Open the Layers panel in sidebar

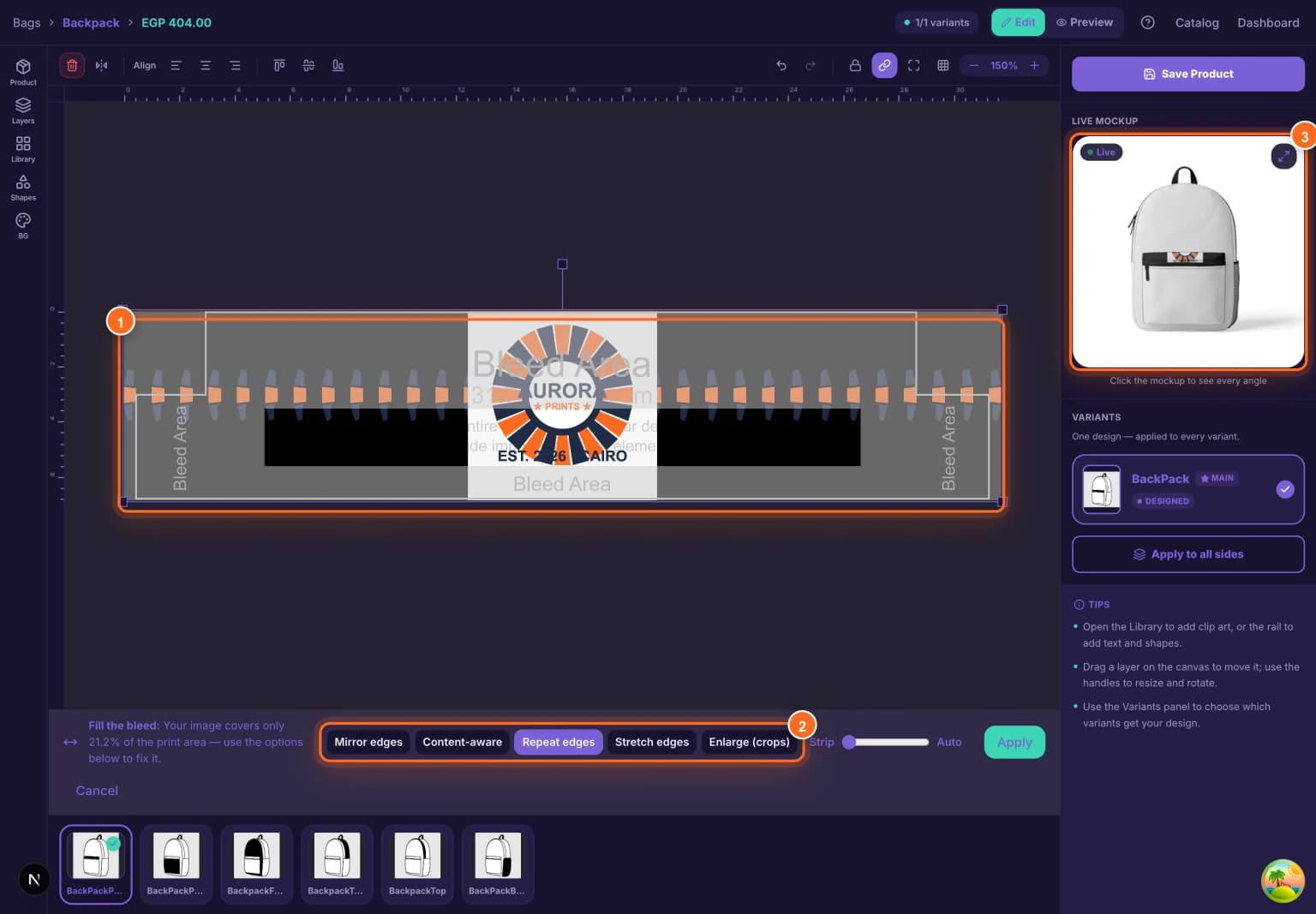click(x=23, y=111)
